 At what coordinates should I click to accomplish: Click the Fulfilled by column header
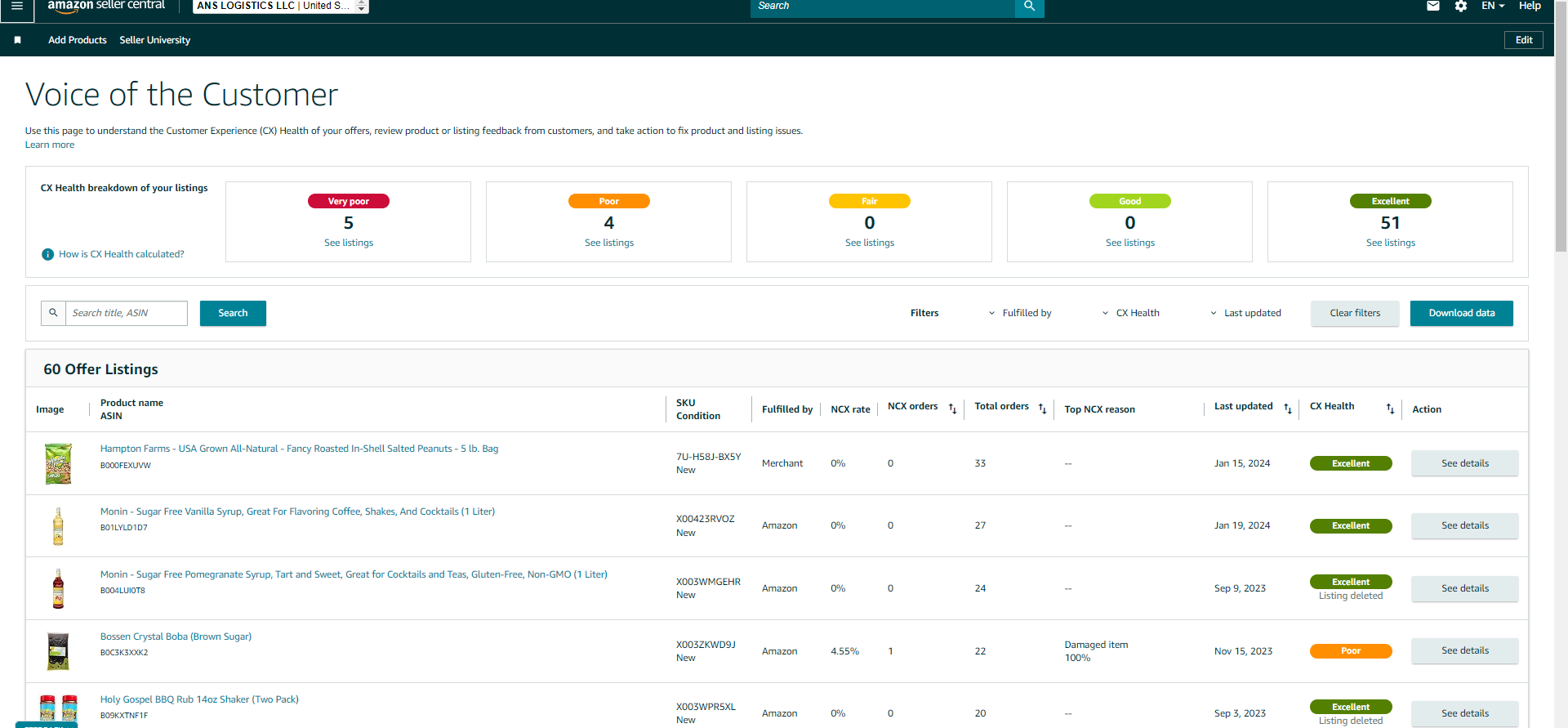pyautogui.click(x=787, y=409)
